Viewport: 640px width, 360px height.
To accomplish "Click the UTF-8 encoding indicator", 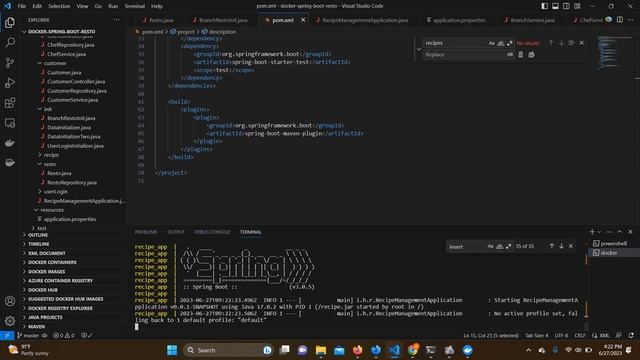I will tap(561, 336).
